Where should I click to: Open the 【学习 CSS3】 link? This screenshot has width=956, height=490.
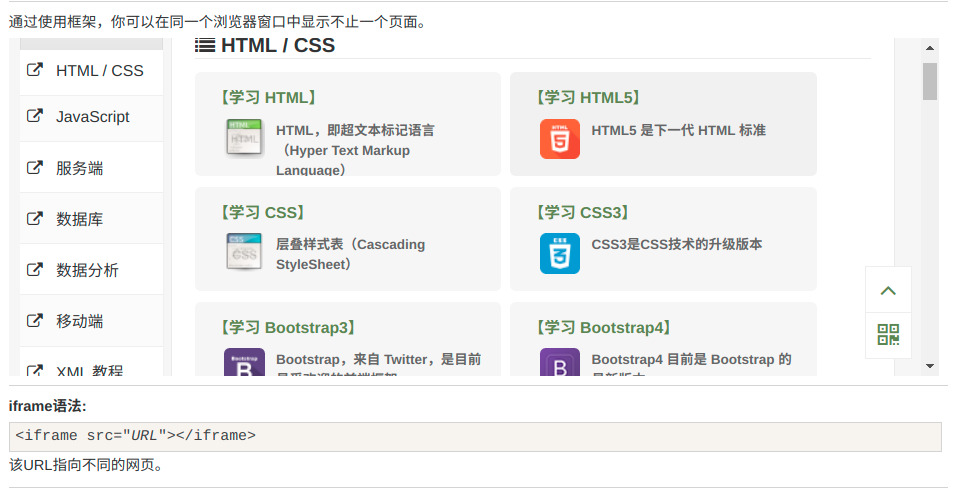(x=582, y=212)
